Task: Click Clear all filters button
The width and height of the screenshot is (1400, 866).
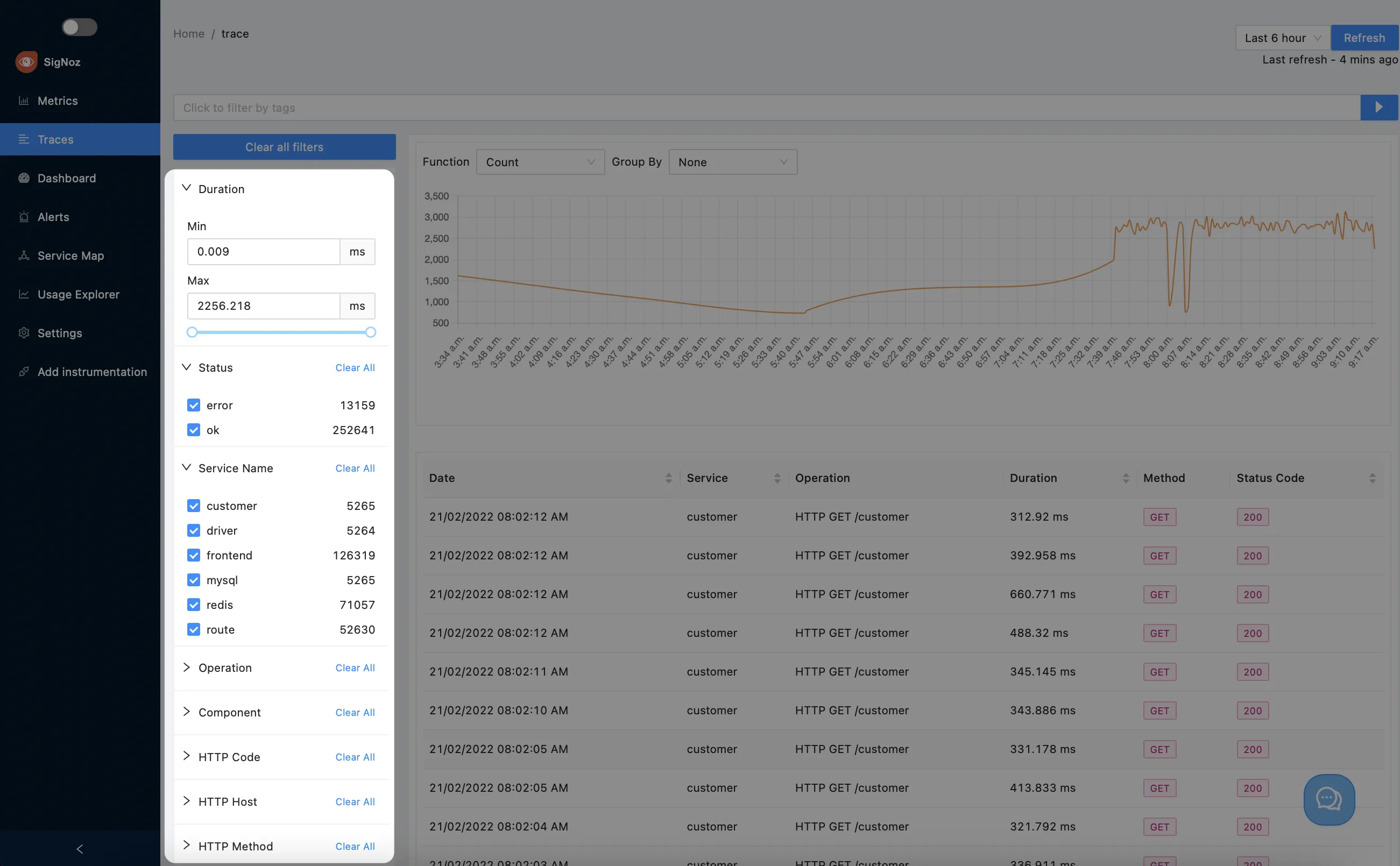Action: [284, 146]
